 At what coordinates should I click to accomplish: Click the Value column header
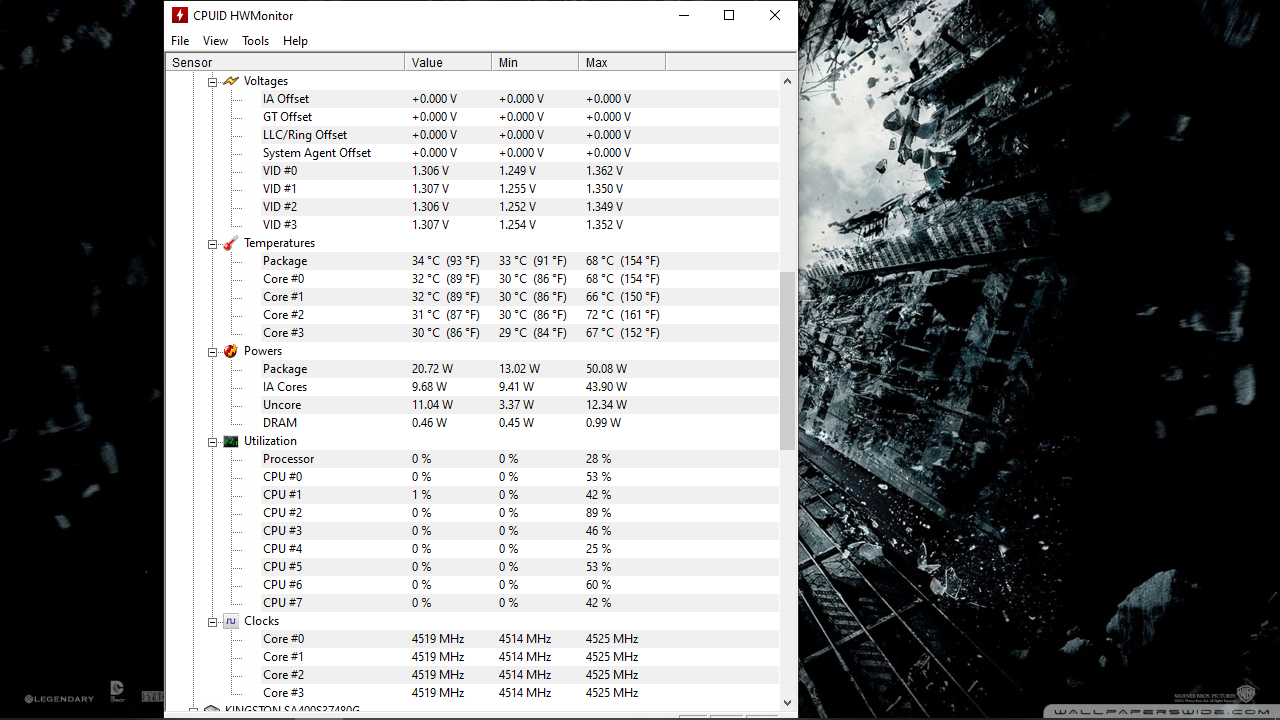click(448, 62)
